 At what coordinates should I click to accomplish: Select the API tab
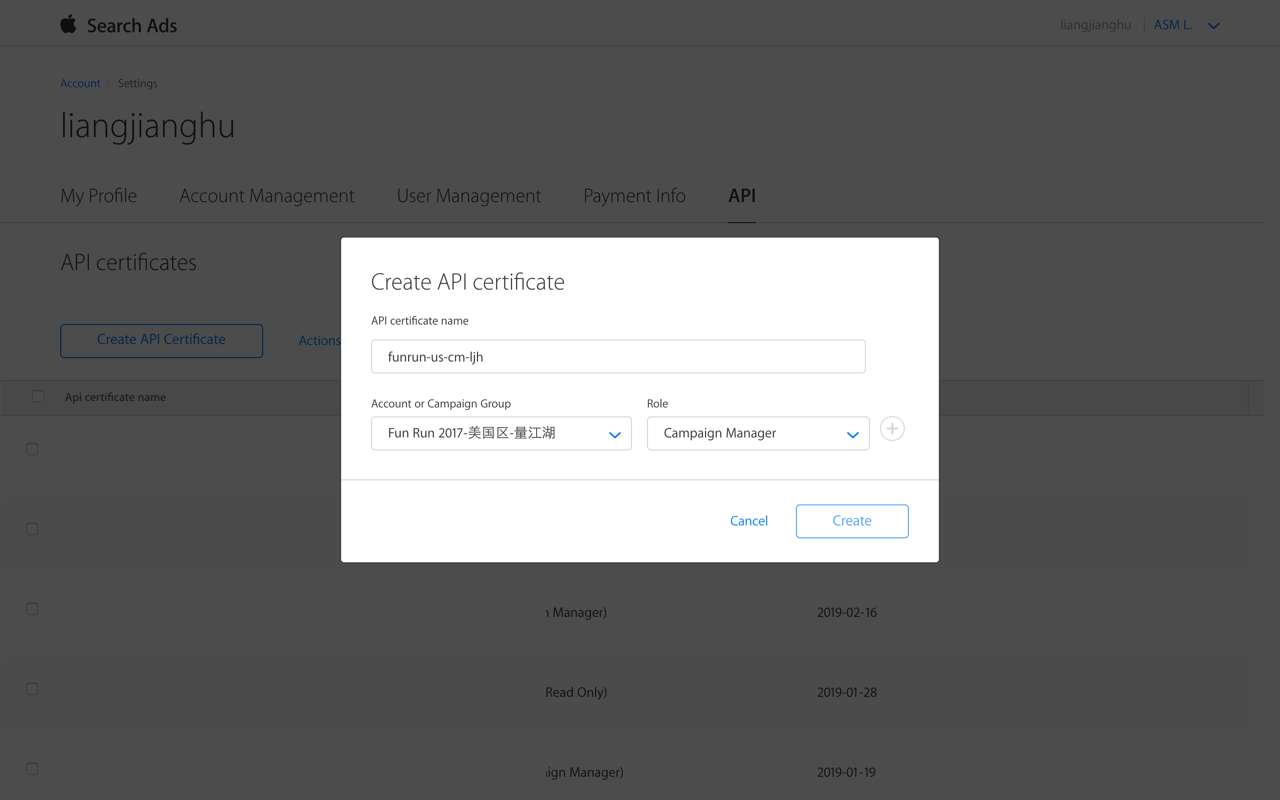(741, 196)
